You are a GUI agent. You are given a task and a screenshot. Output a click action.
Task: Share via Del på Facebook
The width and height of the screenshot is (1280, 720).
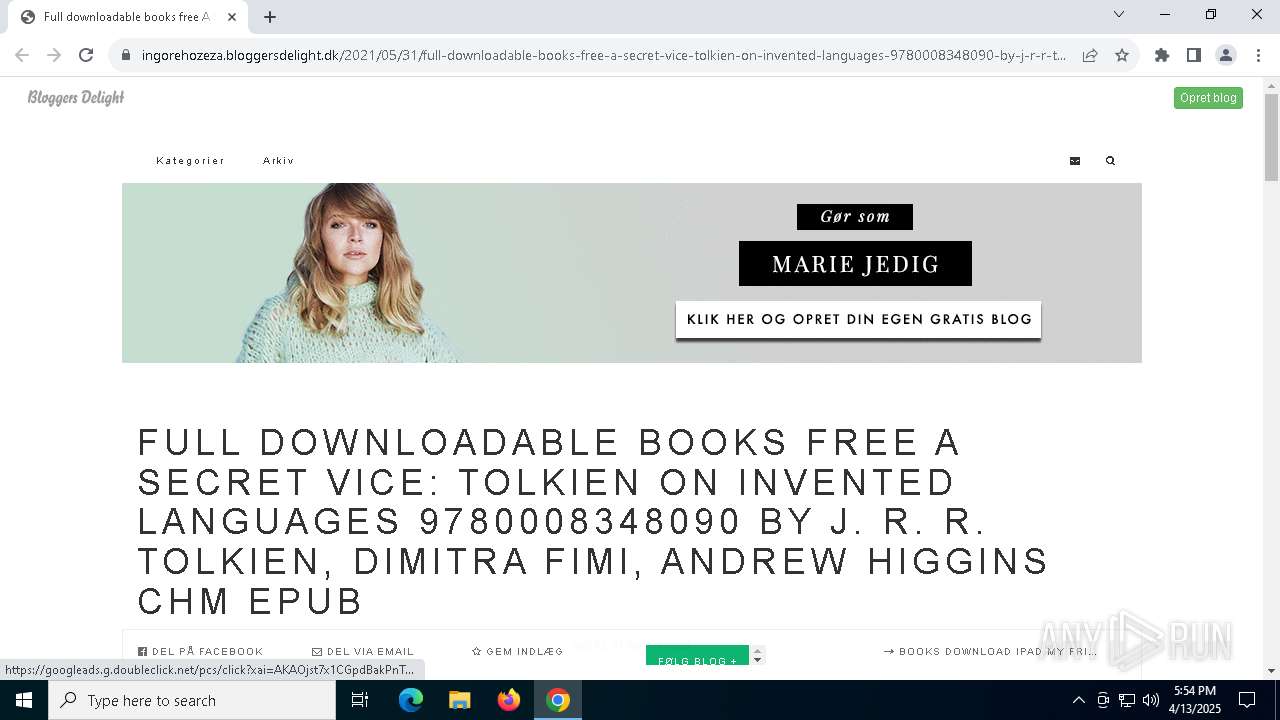[200, 651]
